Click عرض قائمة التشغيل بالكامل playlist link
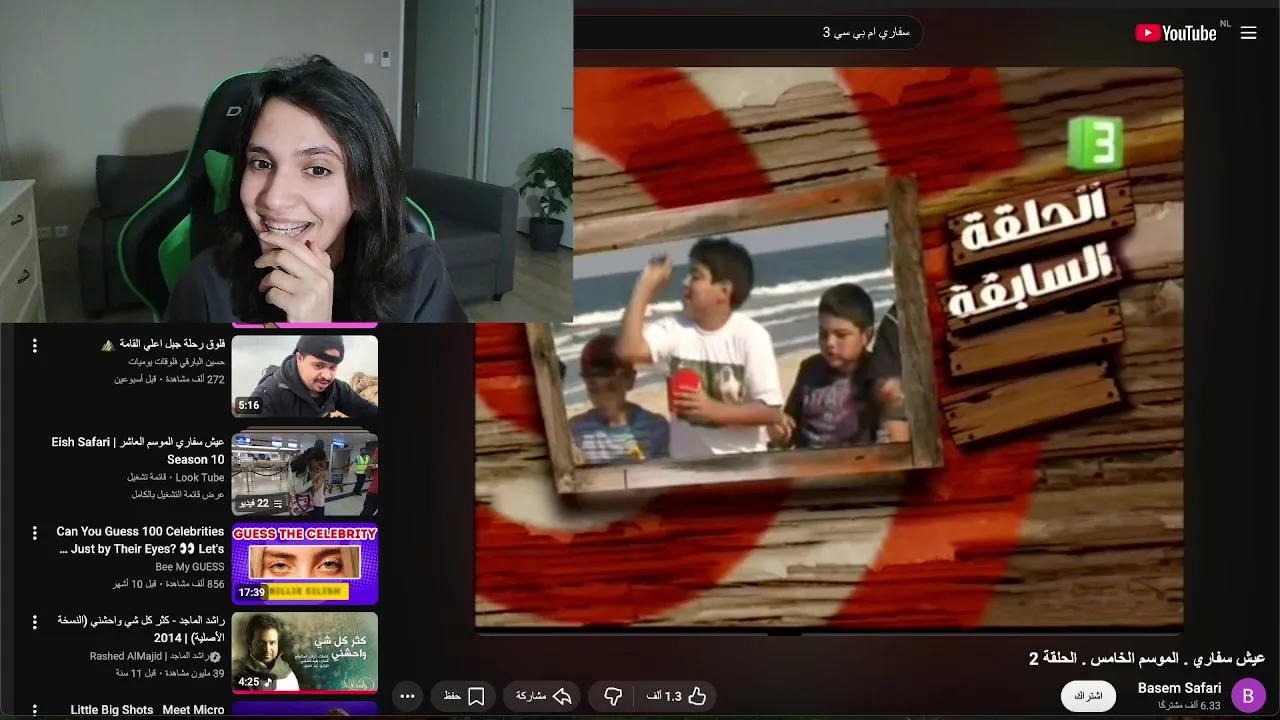Screen dimensions: 1280x720 point(178,495)
